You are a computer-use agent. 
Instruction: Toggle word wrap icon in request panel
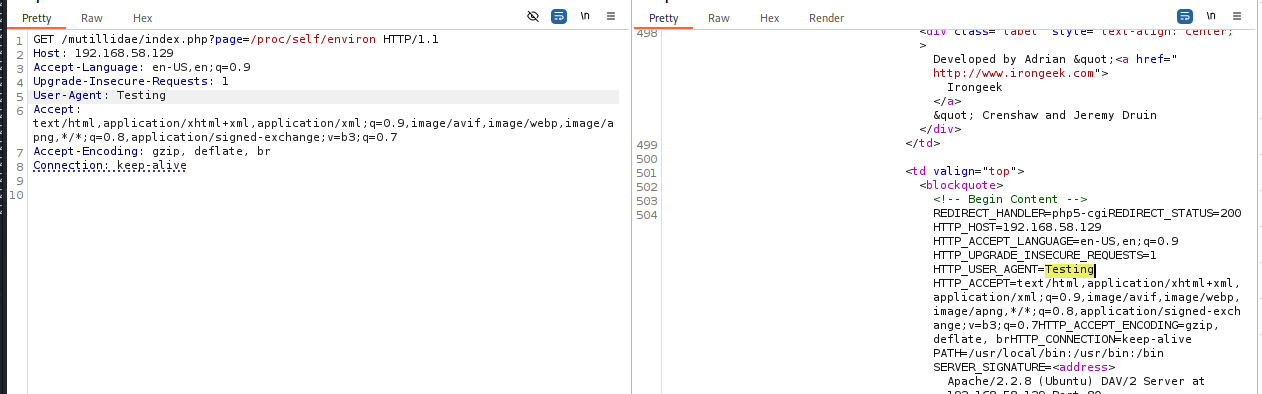coord(559,17)
